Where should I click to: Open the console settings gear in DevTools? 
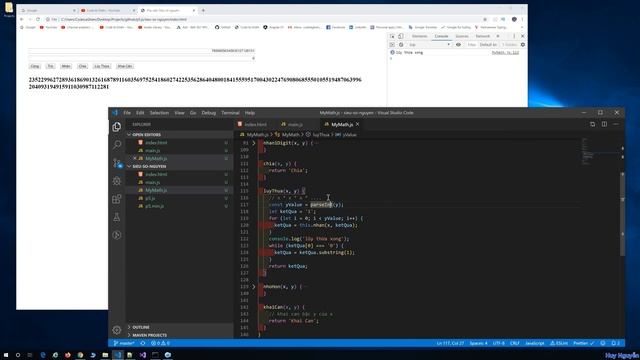coord(522,44)
